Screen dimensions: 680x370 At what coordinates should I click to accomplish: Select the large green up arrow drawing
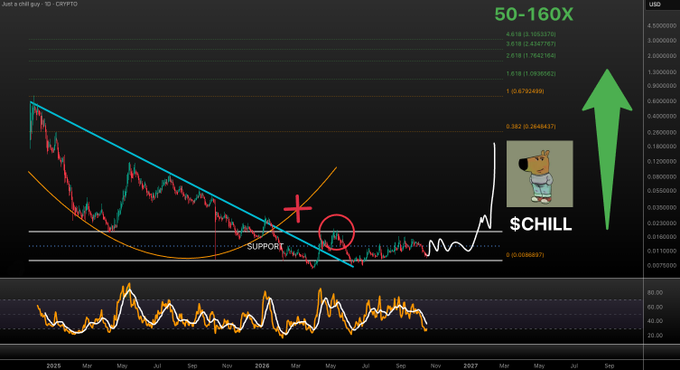(607, 149)
